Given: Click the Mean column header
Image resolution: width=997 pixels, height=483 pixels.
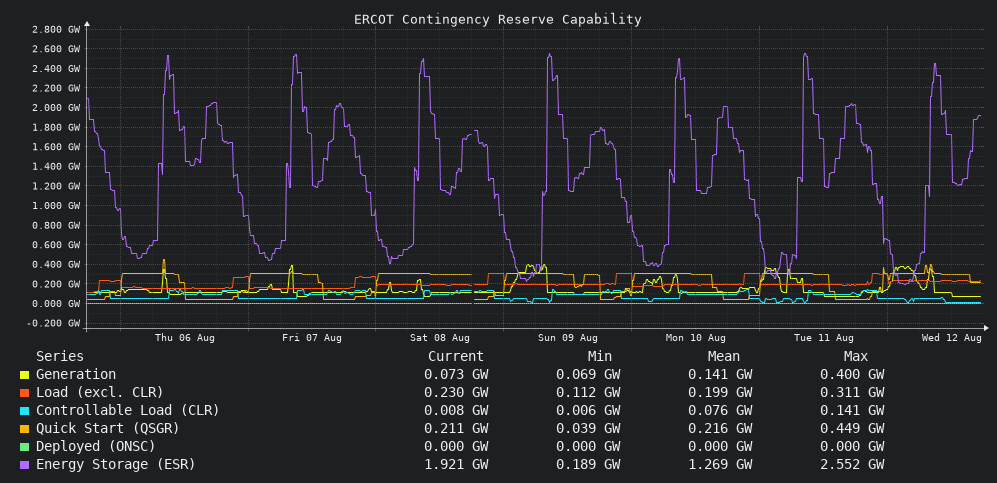Looking at the screenshot, I should pyautogui.click(x=724, y=357).
